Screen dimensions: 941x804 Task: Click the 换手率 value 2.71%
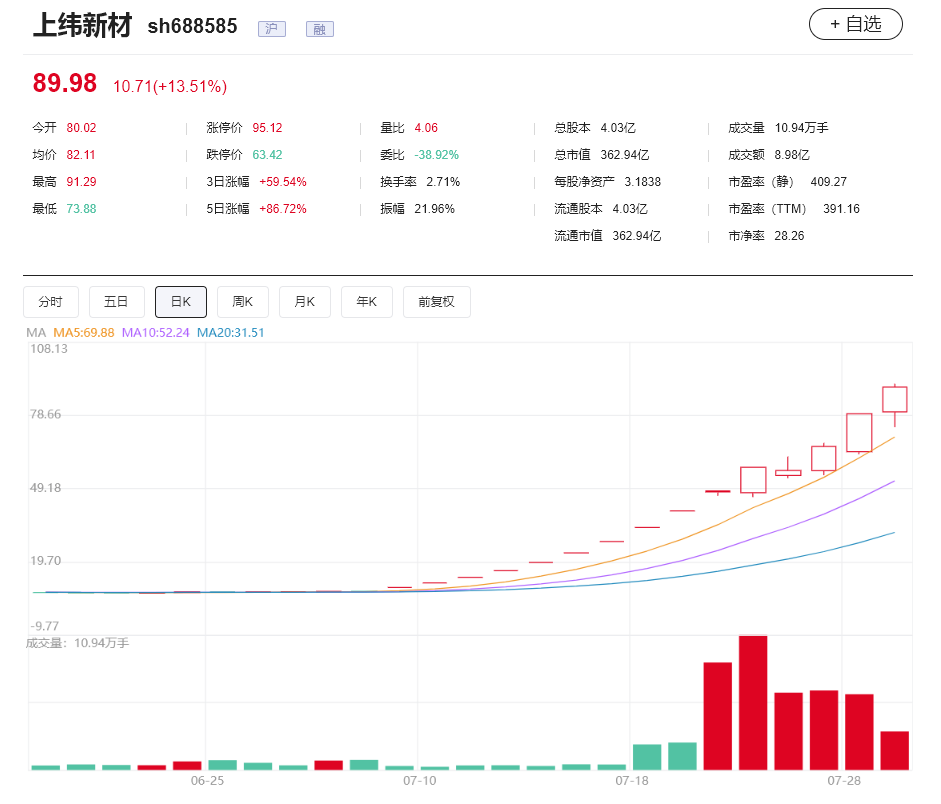click(x=443, y=182)
